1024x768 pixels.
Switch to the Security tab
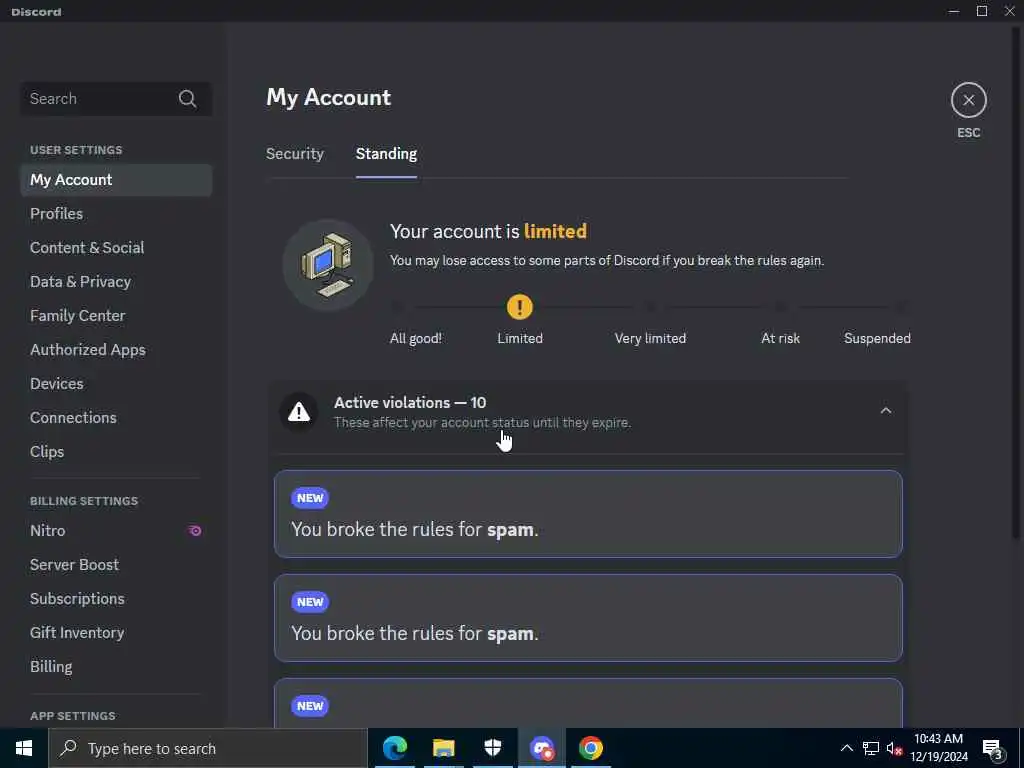click(x=295, y=153)
